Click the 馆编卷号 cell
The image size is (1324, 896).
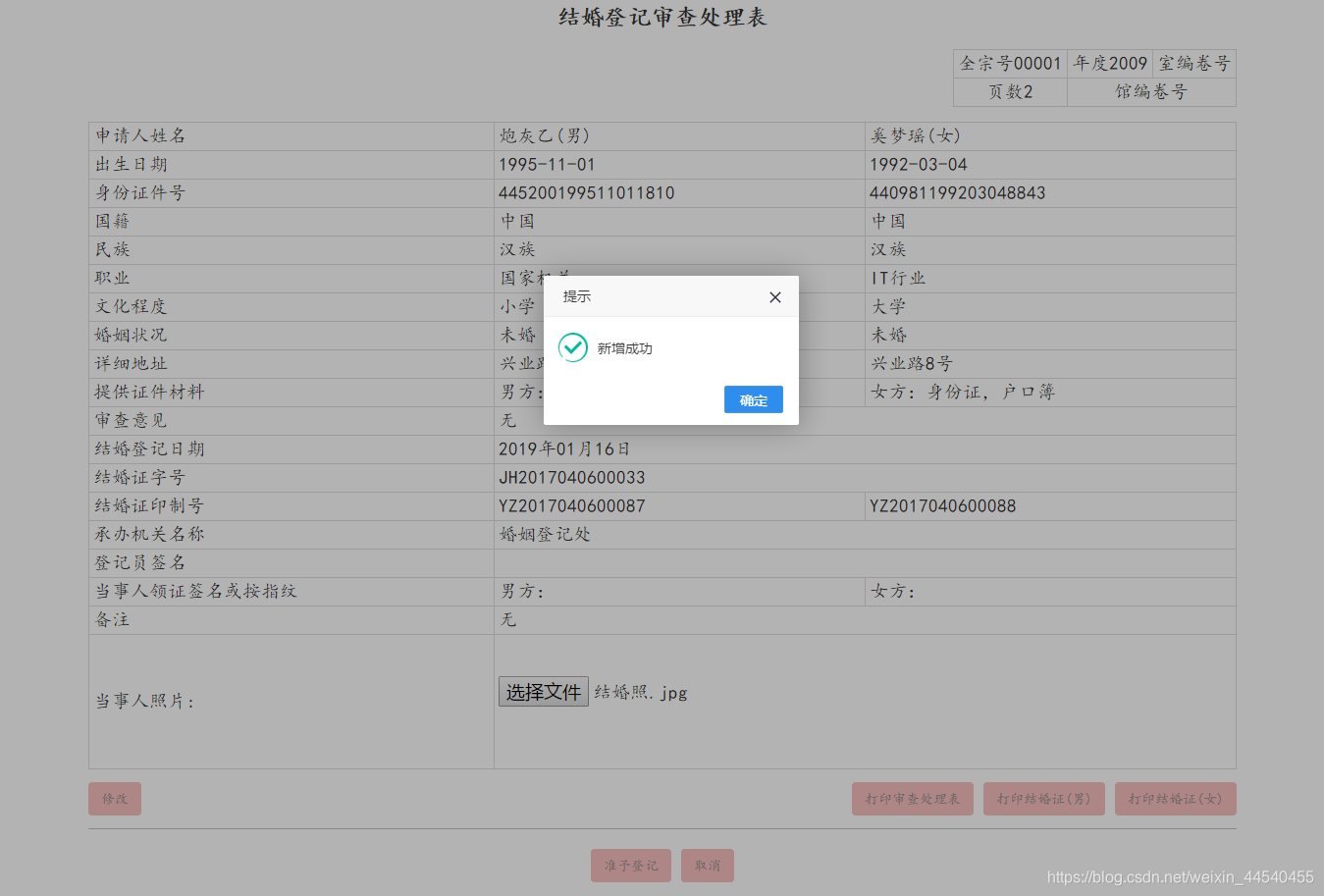1151,92
